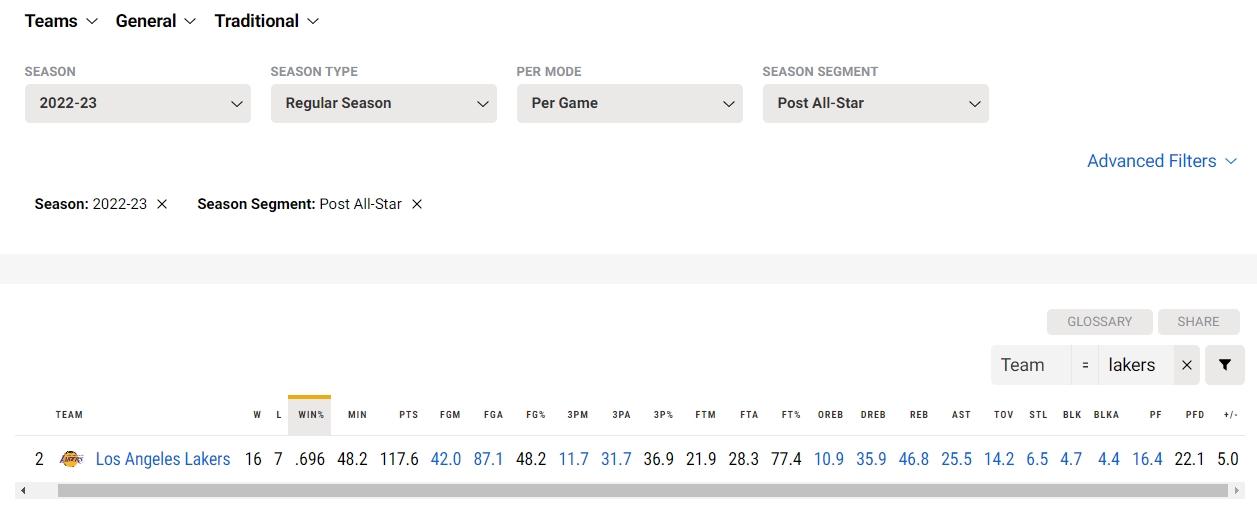Open the Season Segment dropdown
The image size is (1257, 507).
click(876, 103)
